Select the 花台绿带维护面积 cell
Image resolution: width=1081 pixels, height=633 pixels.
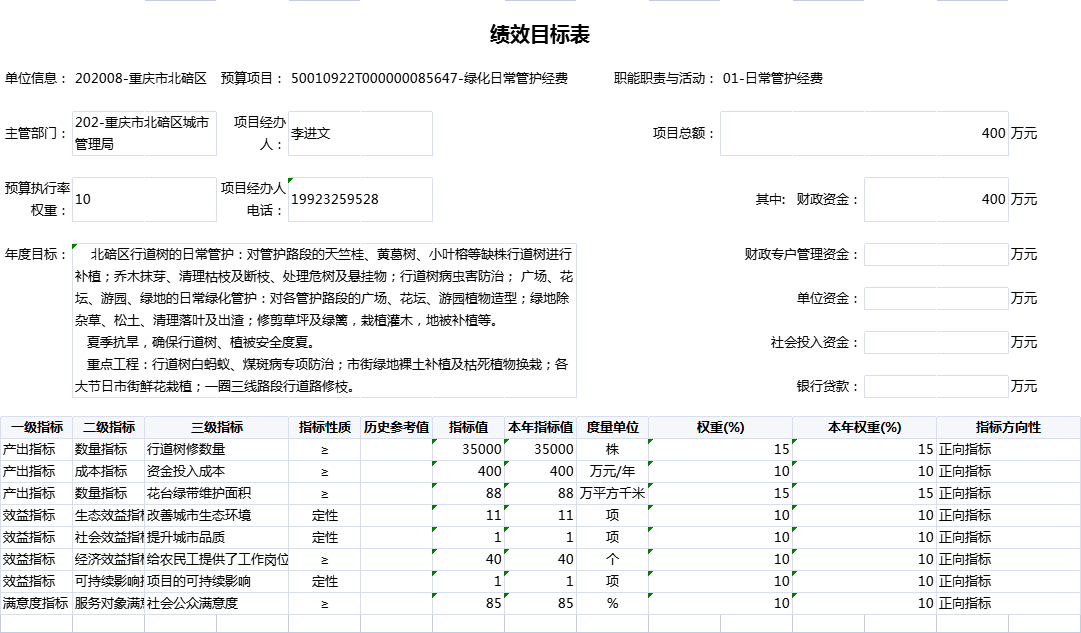pos(216,494)
